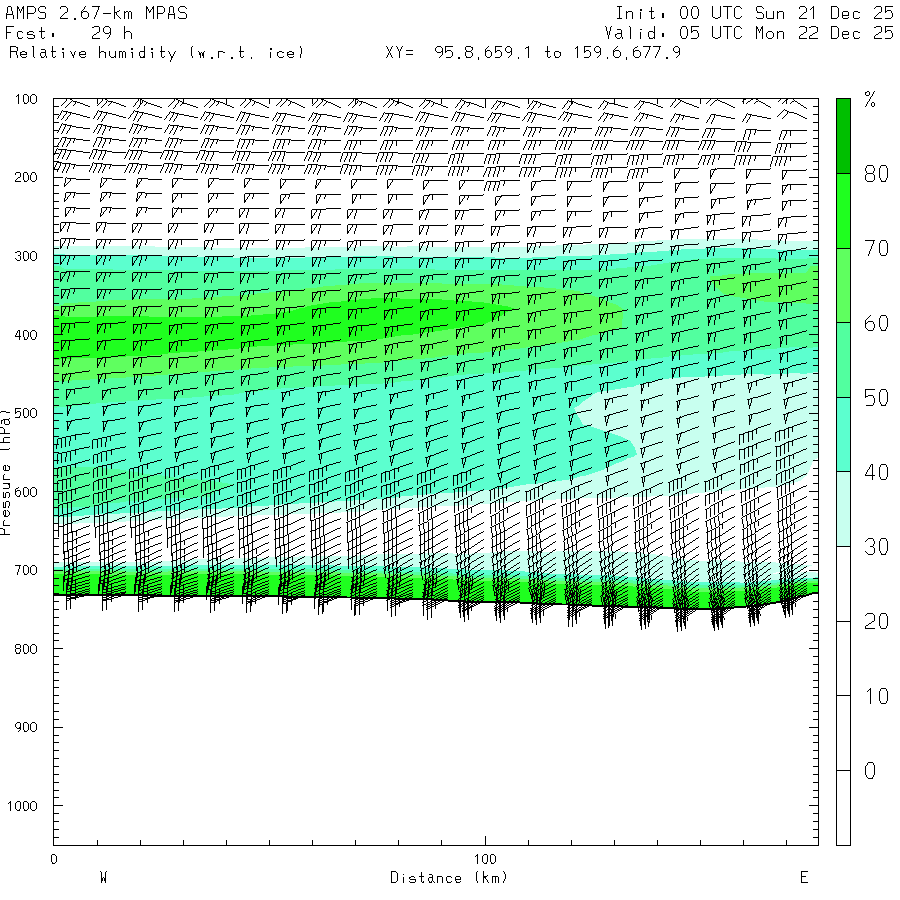Screen dimensions: 900x900
Task: Click the "Pressure (hPa)" y-axis title
Action: [x=7, y=470]
